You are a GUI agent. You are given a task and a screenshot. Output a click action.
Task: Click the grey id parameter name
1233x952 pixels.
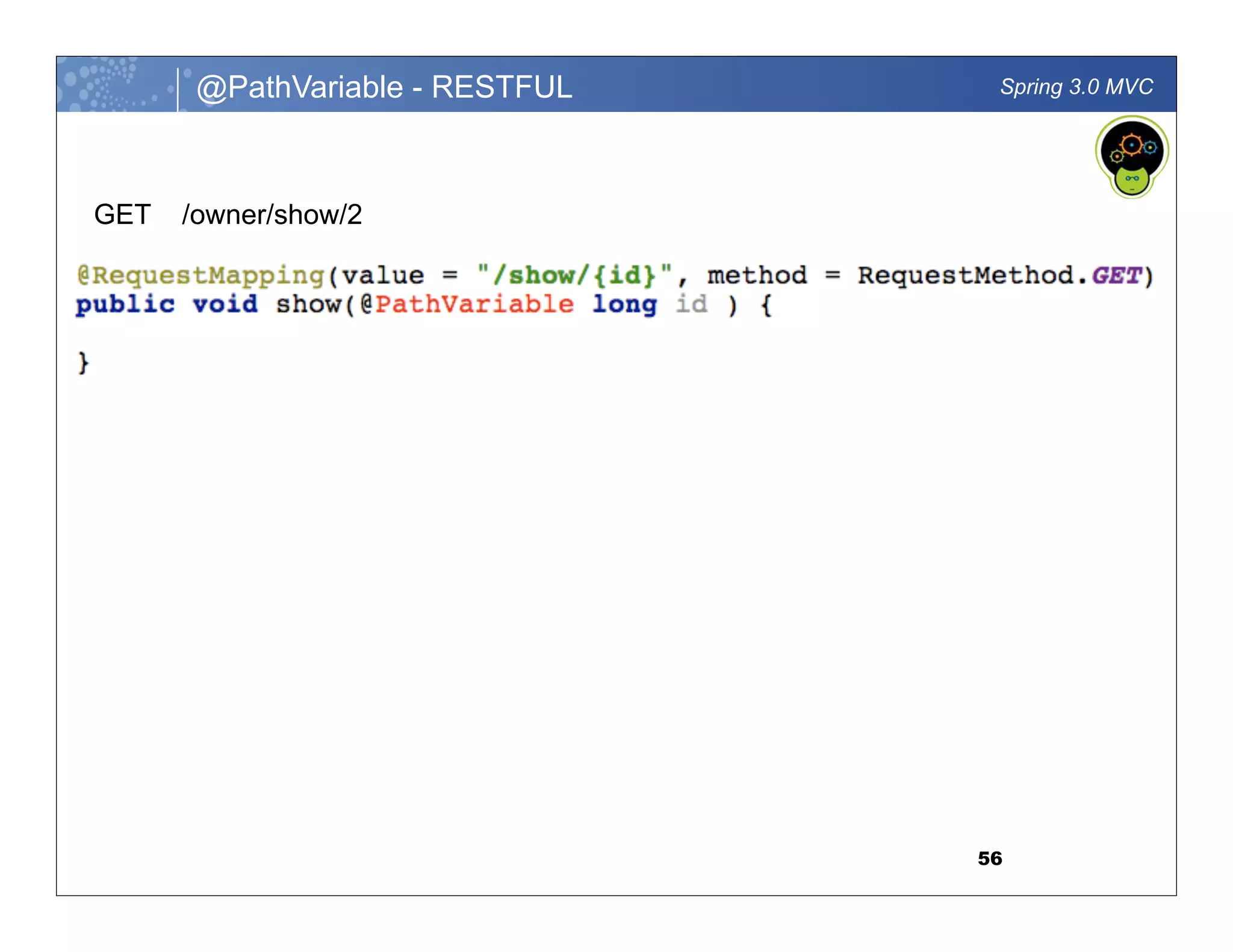pyautogui.click(x=691, y=304)
